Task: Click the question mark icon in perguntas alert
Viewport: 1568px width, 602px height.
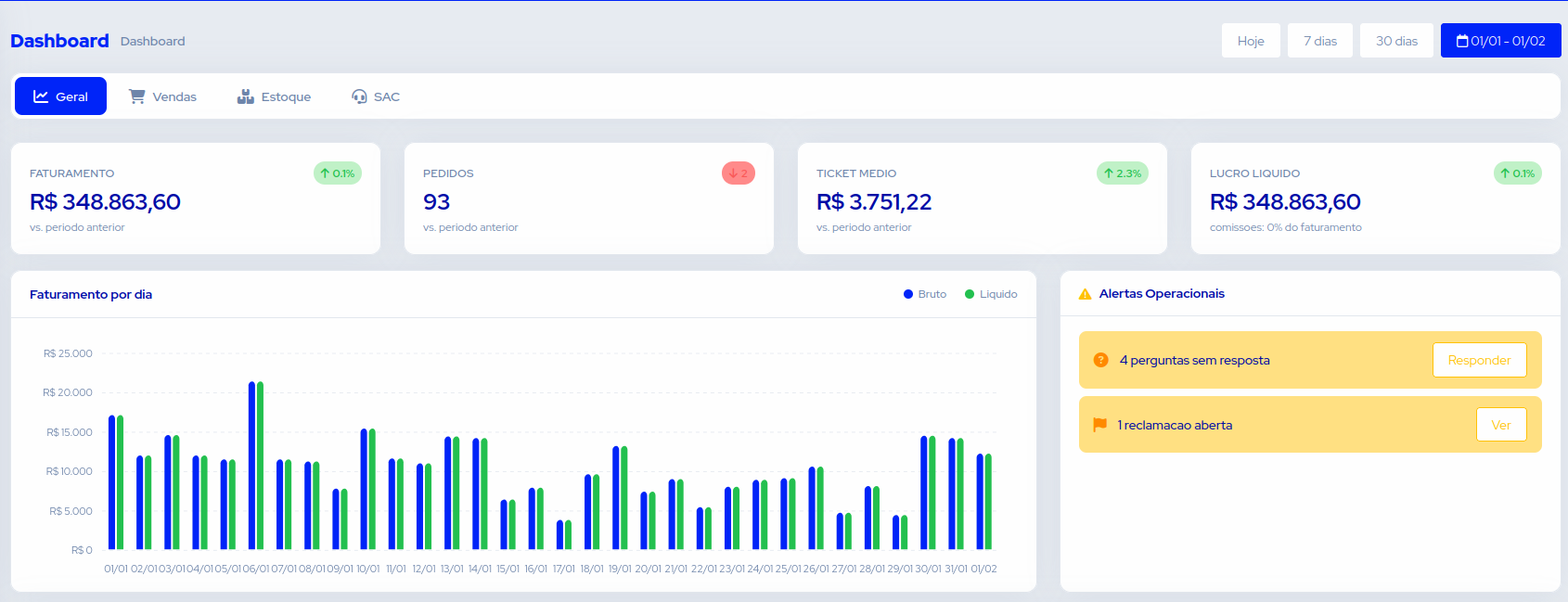Action: 1100,360
